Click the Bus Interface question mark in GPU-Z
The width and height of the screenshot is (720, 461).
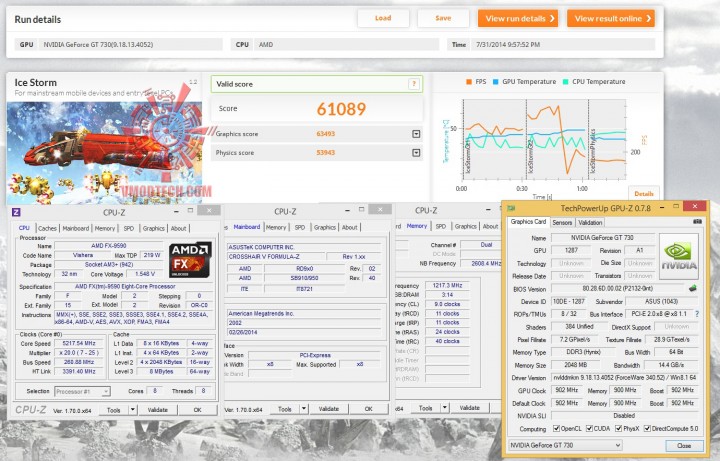coord(697,314)
